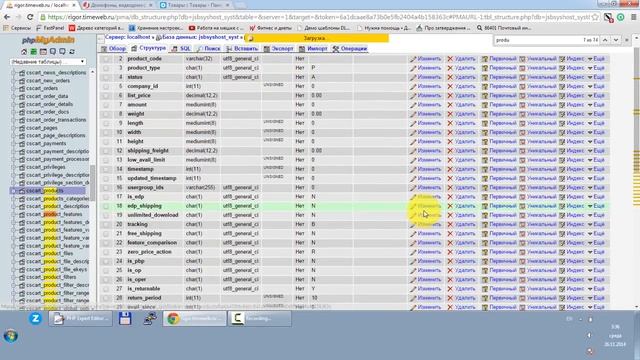Tick the checkbox for list_price row

106,96
